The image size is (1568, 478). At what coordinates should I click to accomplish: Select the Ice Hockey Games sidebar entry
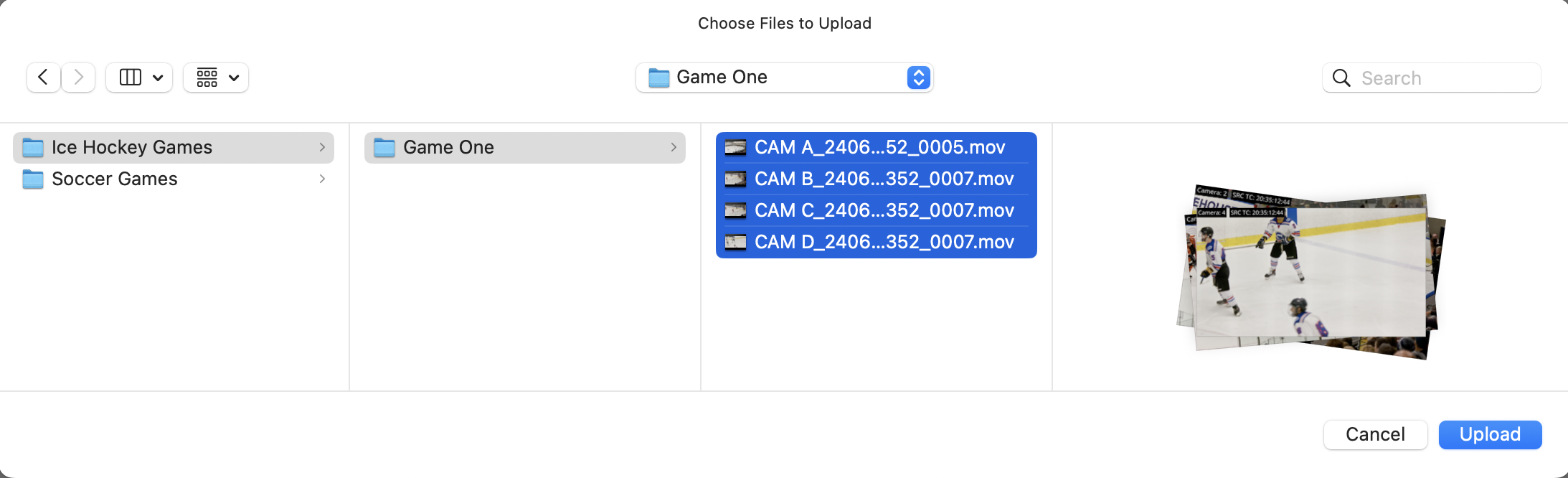point(131,146)
